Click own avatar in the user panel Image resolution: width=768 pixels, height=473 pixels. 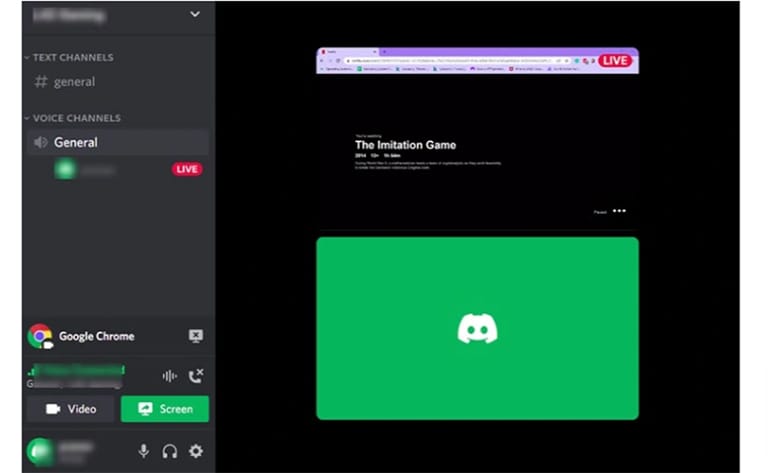[40, 451]
